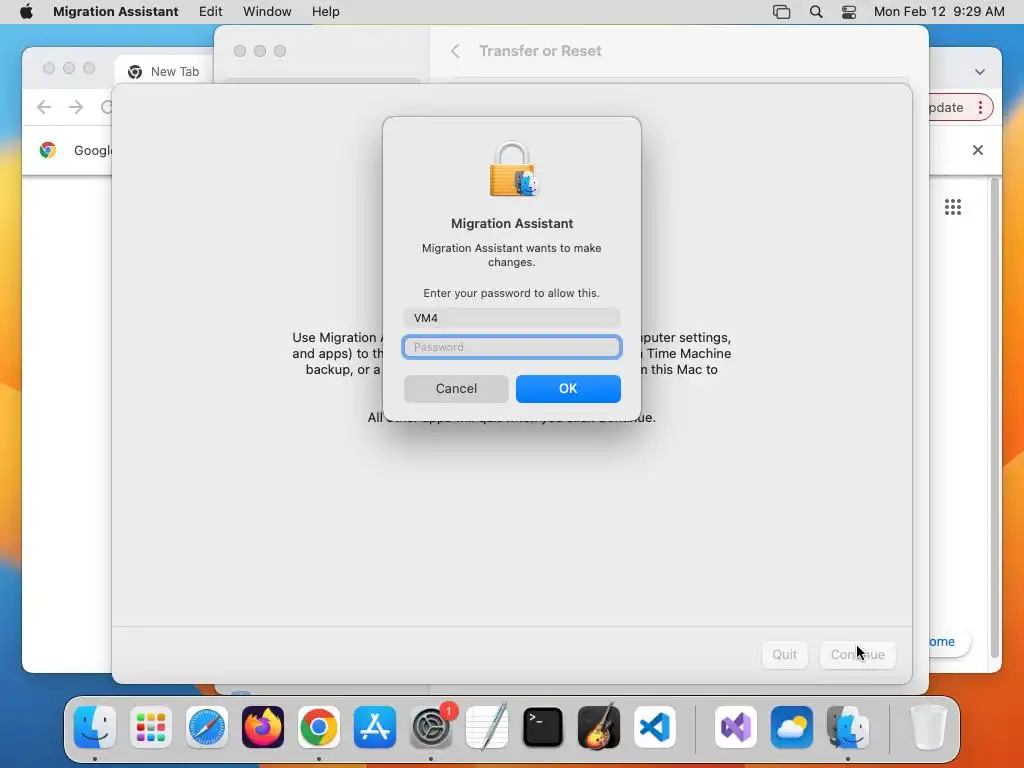Open TextEdit from the Dock

487,727
